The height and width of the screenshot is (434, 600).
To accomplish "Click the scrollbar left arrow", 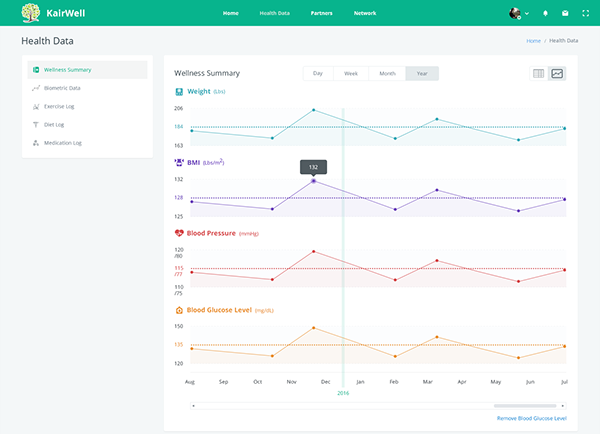I will tap(194, 406).
